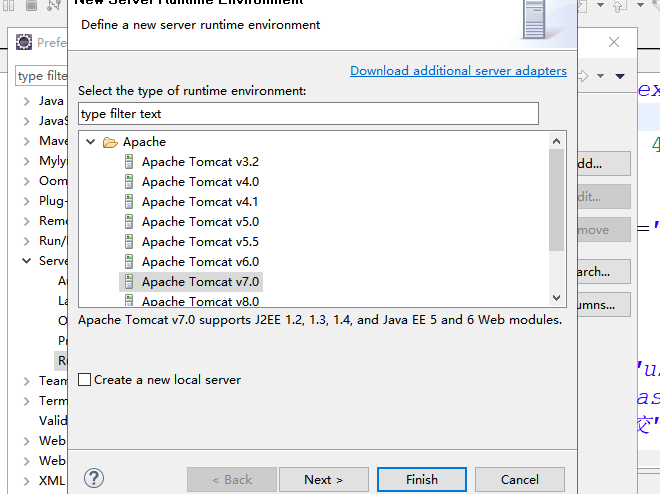Select Apache Tomcat v6.0 server icon

[x=129, y=262]
